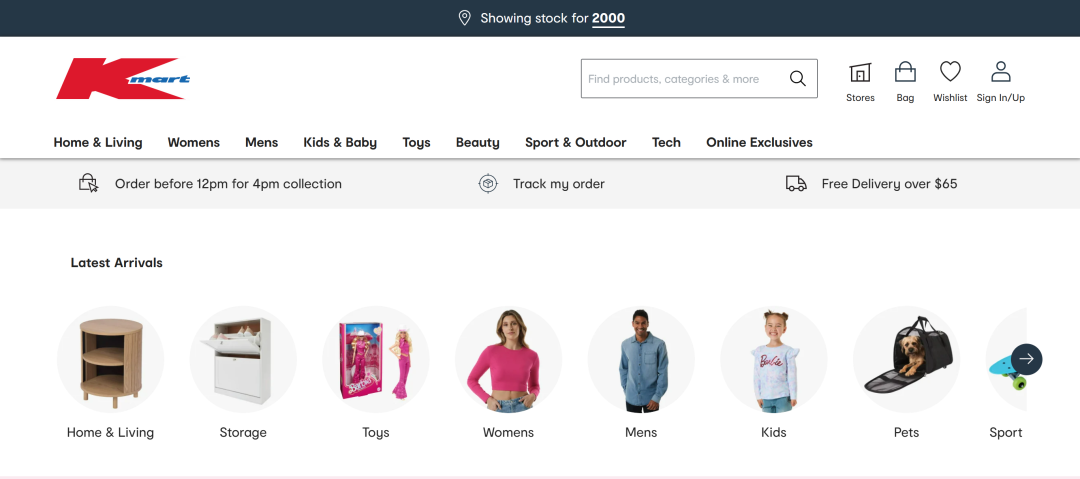Expand the Womens navigation menu
The width and height of the screenshot is (1080, 479).
[194, 142]
